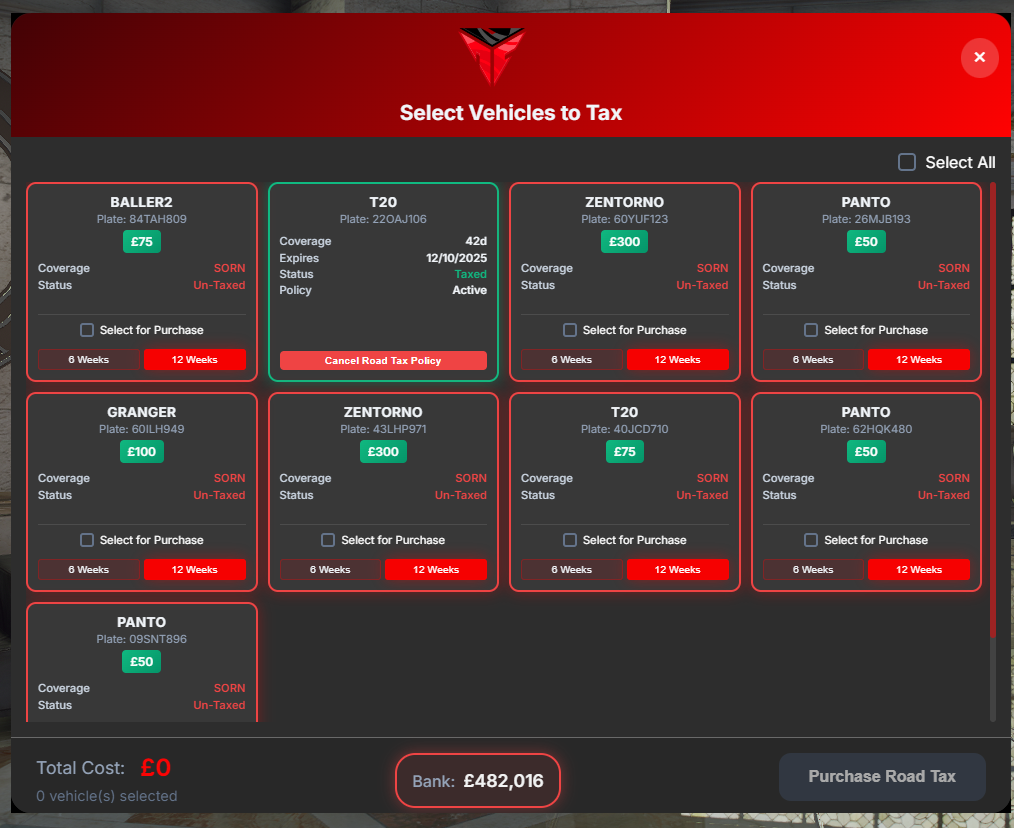Choose 12 Weeks for BALLER2 84TAH809
This screenshot has height=828, width=1014.
(x=195, y=360)
